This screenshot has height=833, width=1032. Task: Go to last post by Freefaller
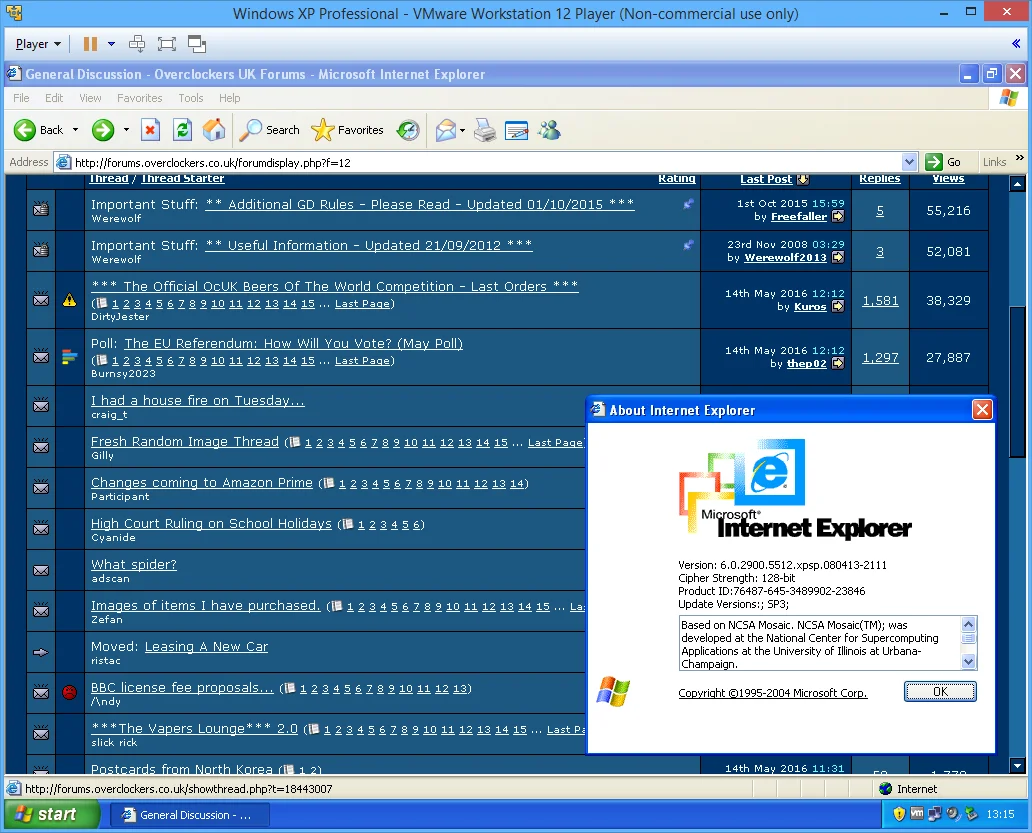point(838,216)
